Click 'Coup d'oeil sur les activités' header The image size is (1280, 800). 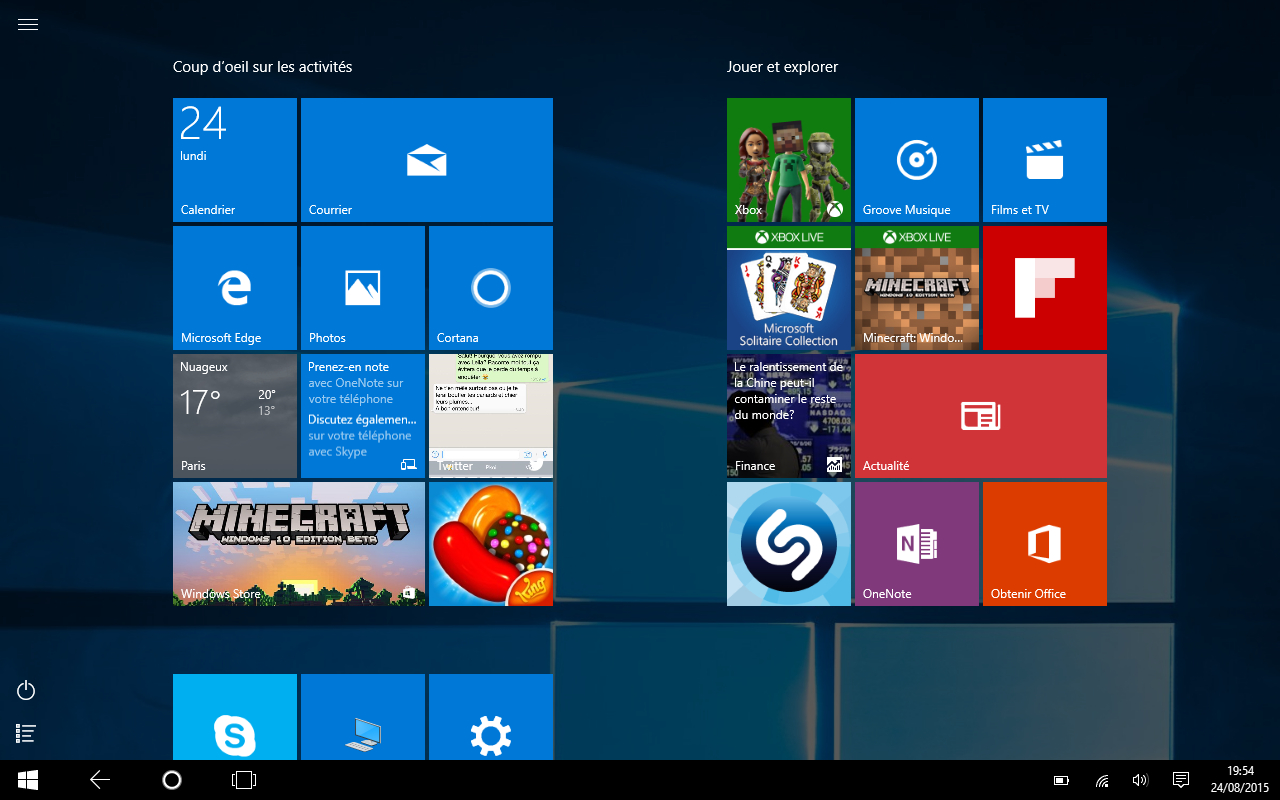pyautogui.click(x=263, y=67)
